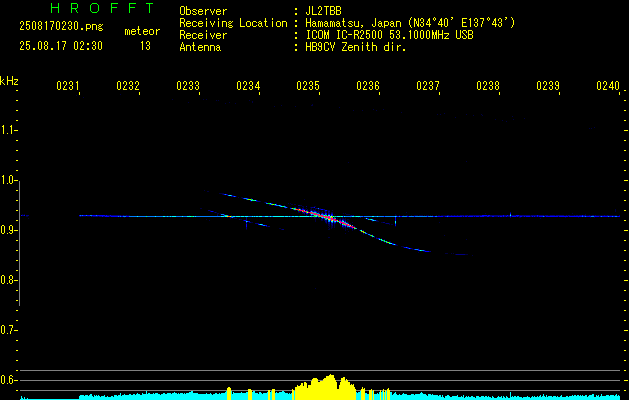Click the 0.6 kHz axis label

[8, 380]
